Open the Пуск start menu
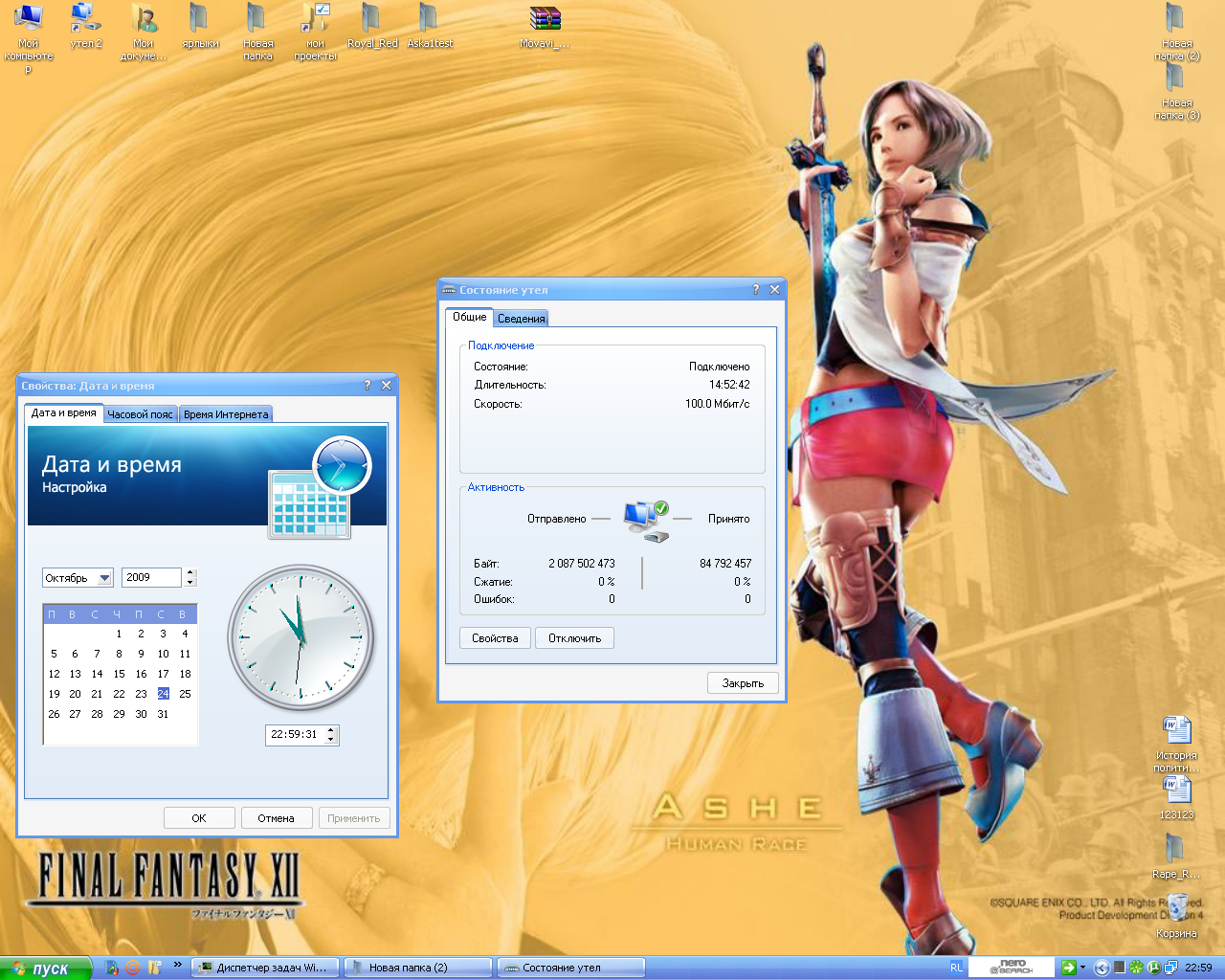The width and height of the screenshot is (1225, 980). pyautogui.click(x=46, y=968)
